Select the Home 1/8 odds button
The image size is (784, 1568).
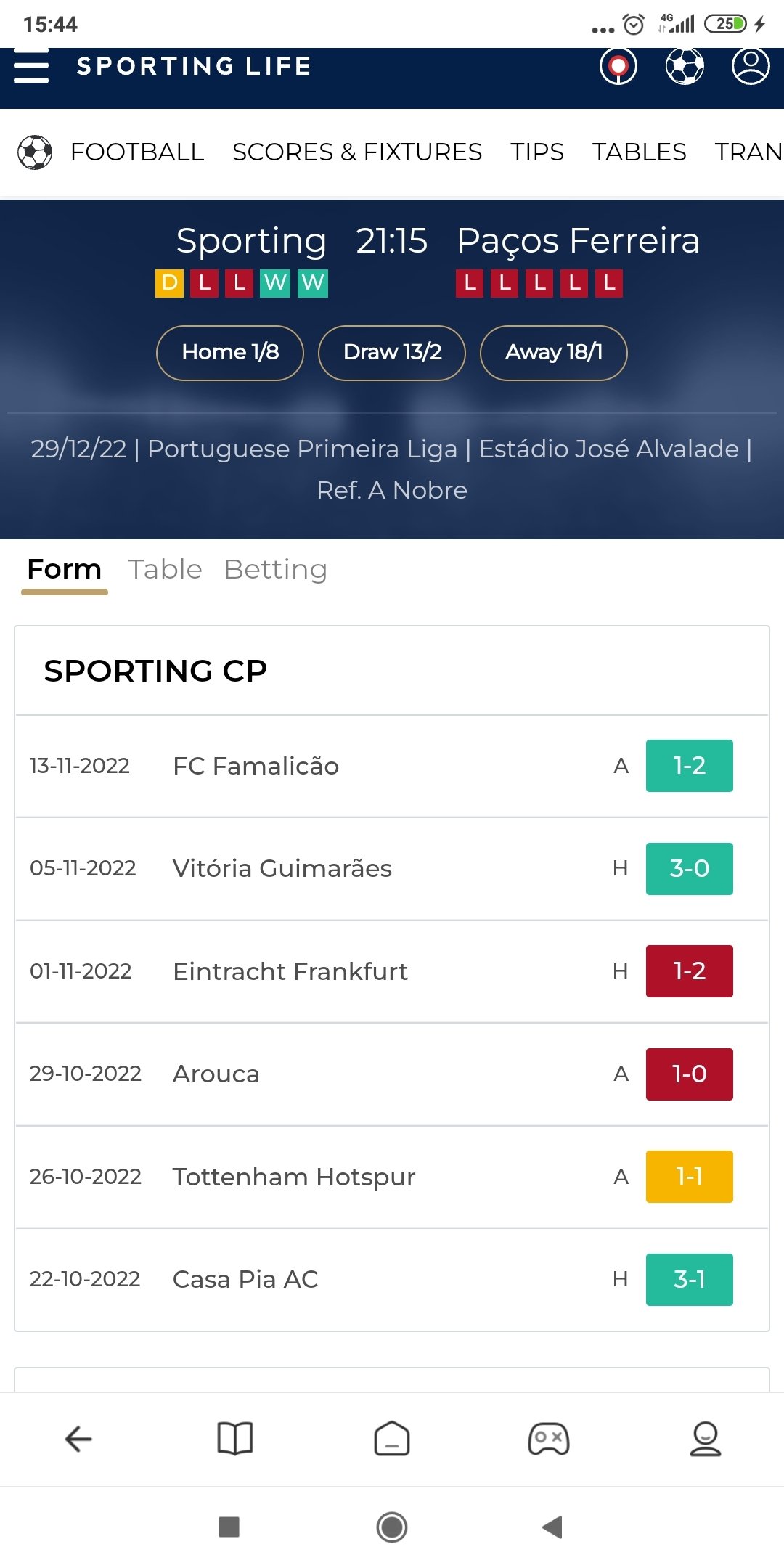230,353
